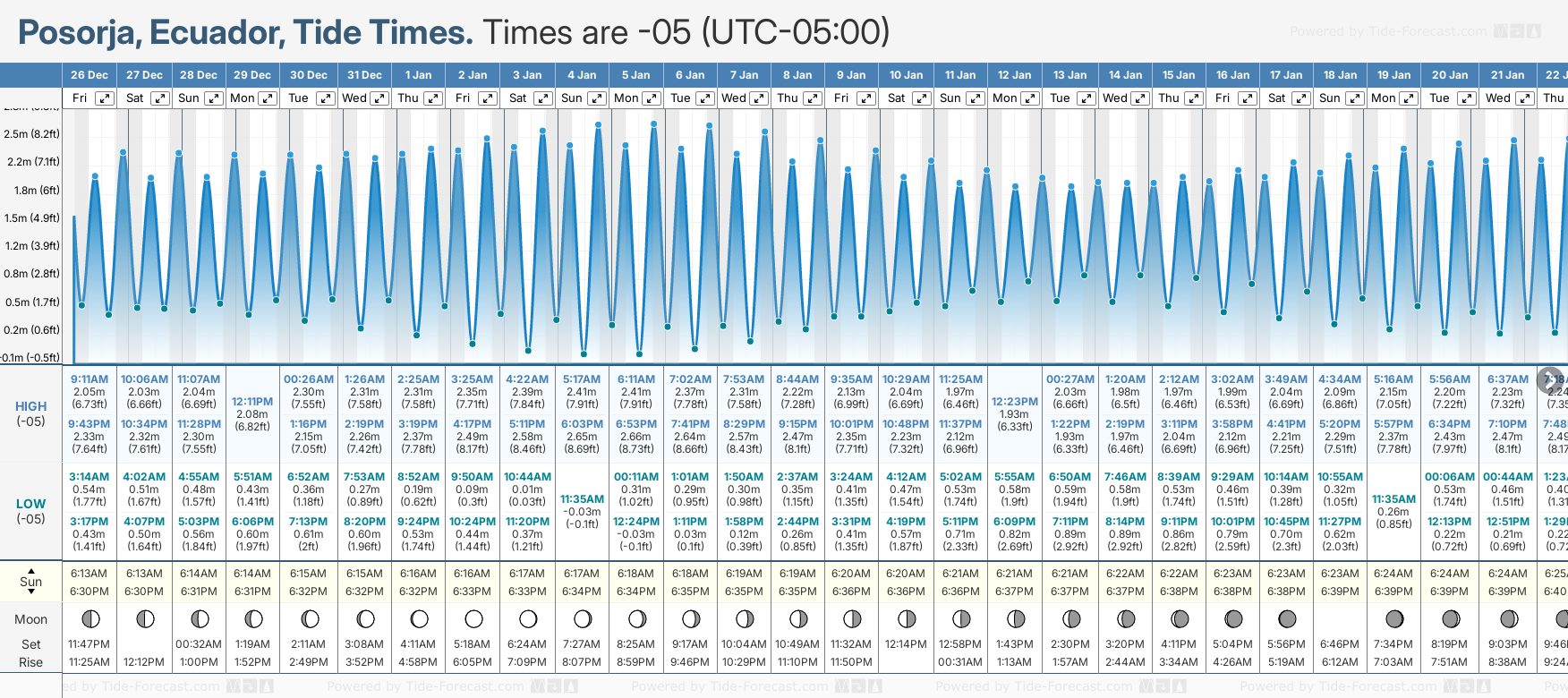Click the dark moon icon under 19 Jan
Screen dimensions: 1568x698
1394,618
